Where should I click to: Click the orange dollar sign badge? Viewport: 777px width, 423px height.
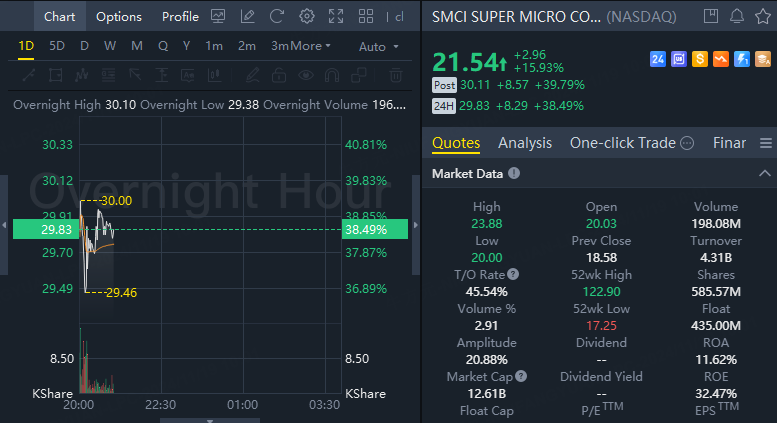point(700,60)
